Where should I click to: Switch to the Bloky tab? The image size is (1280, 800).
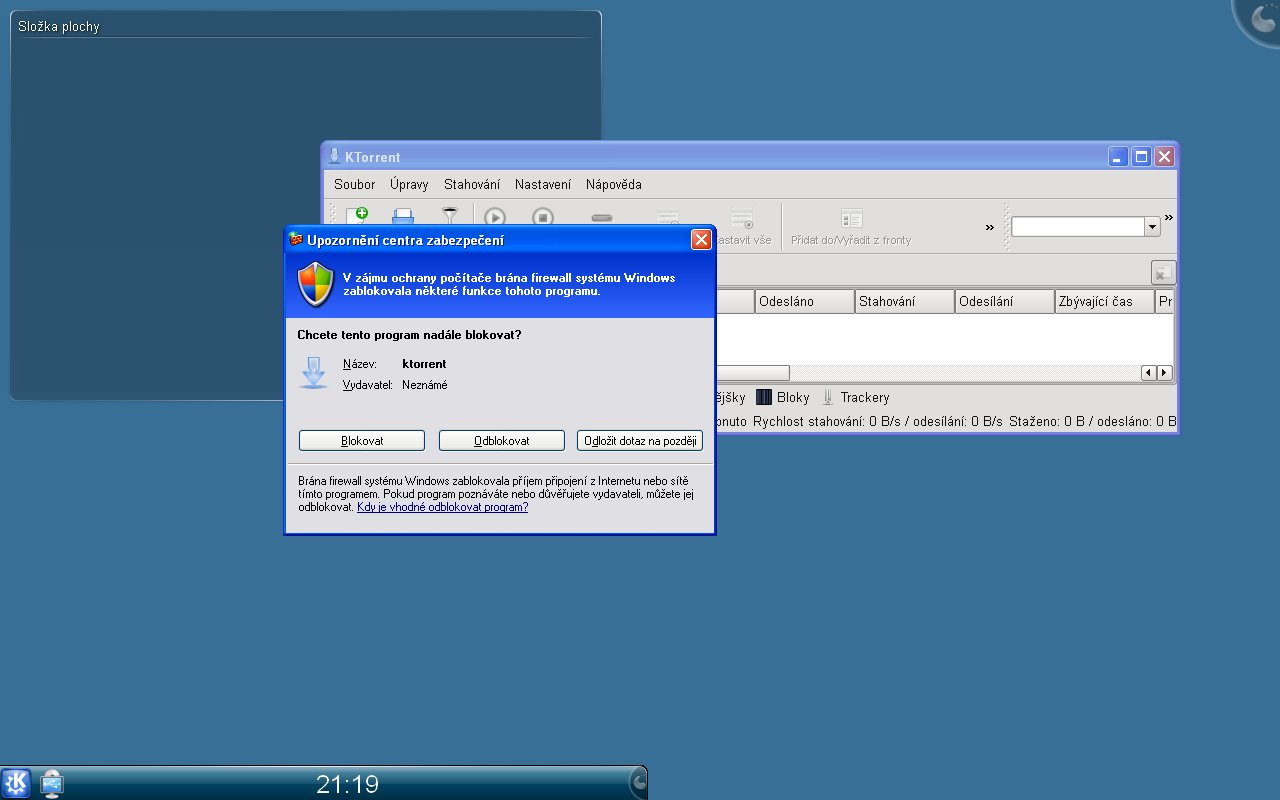click(783, 397)
